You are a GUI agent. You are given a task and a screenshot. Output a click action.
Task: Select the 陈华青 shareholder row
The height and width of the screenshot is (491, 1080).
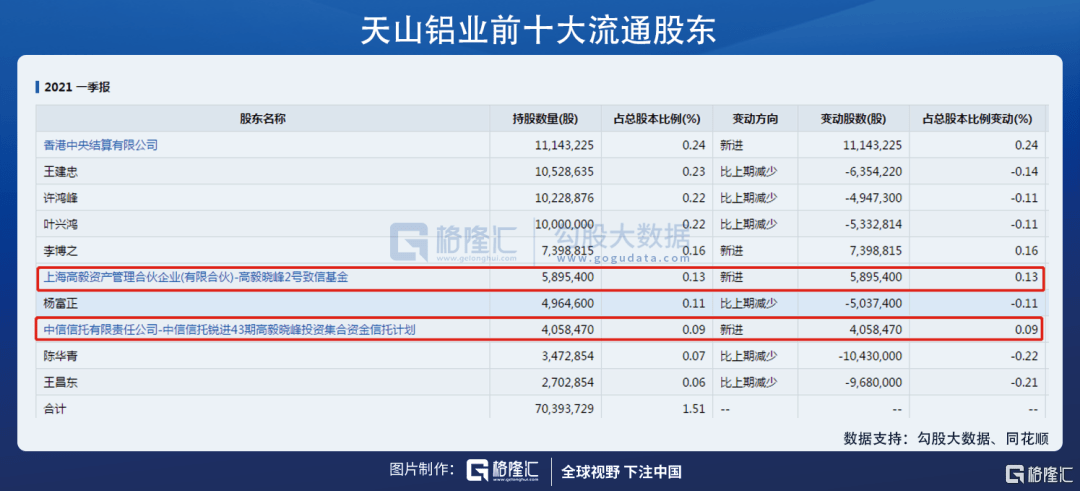[x=541, y=356]
